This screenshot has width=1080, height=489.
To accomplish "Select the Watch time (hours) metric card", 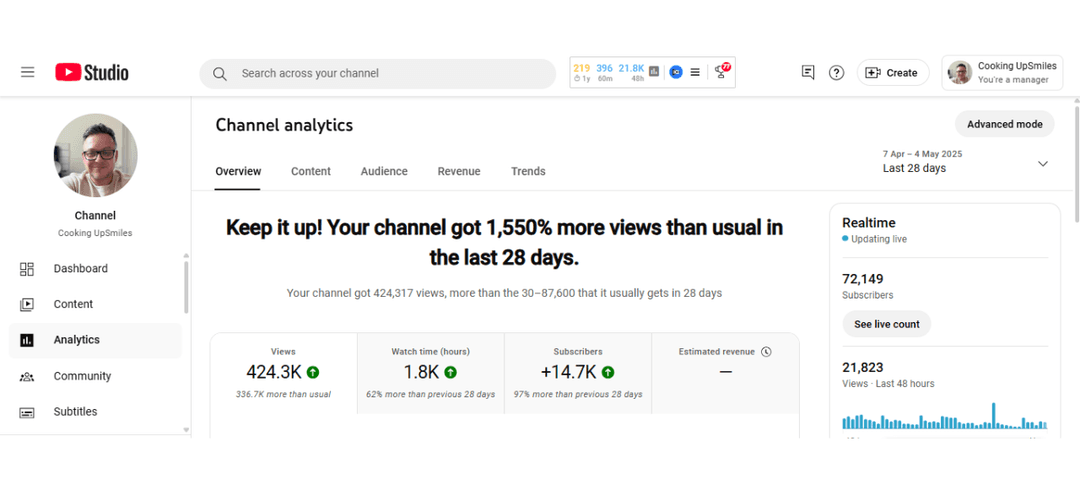I will click(x=430, y=373).
